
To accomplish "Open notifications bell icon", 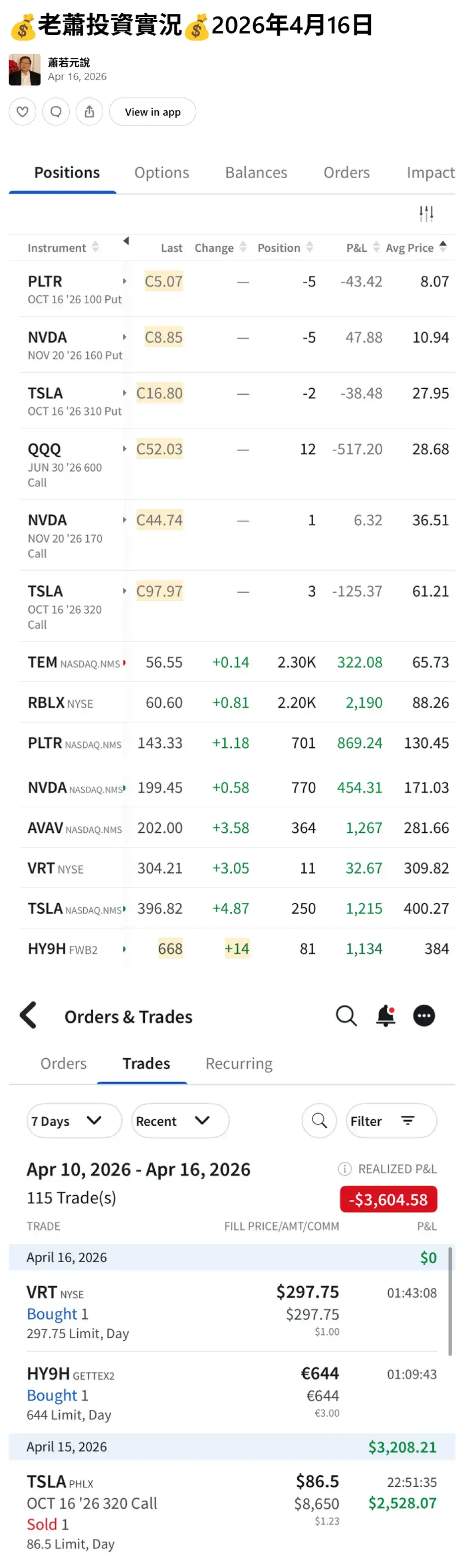I will coord(385,1015).
